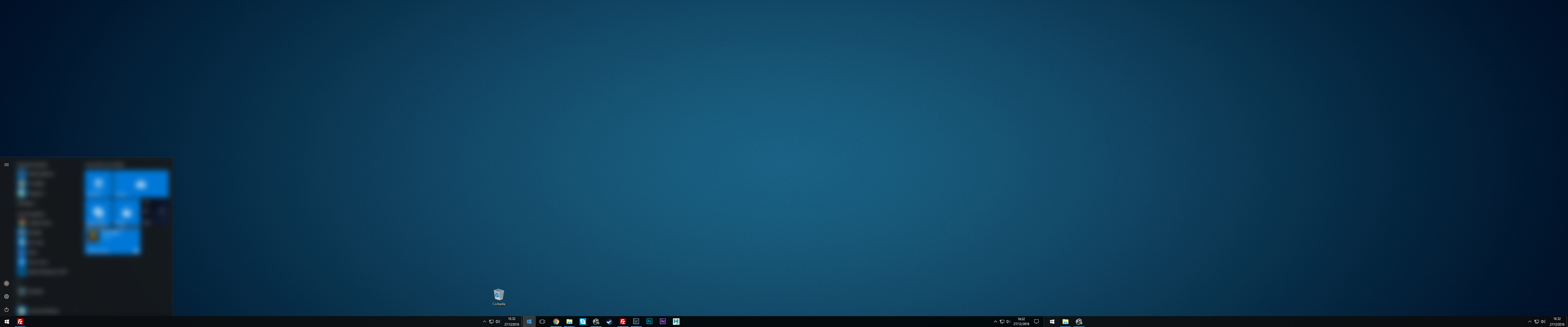The width and height of the screenshot is (1568, 327).
Task: Launch Adobe Photoshop from the taskbar
Action: pyautogui.click(x=650, y=322)
